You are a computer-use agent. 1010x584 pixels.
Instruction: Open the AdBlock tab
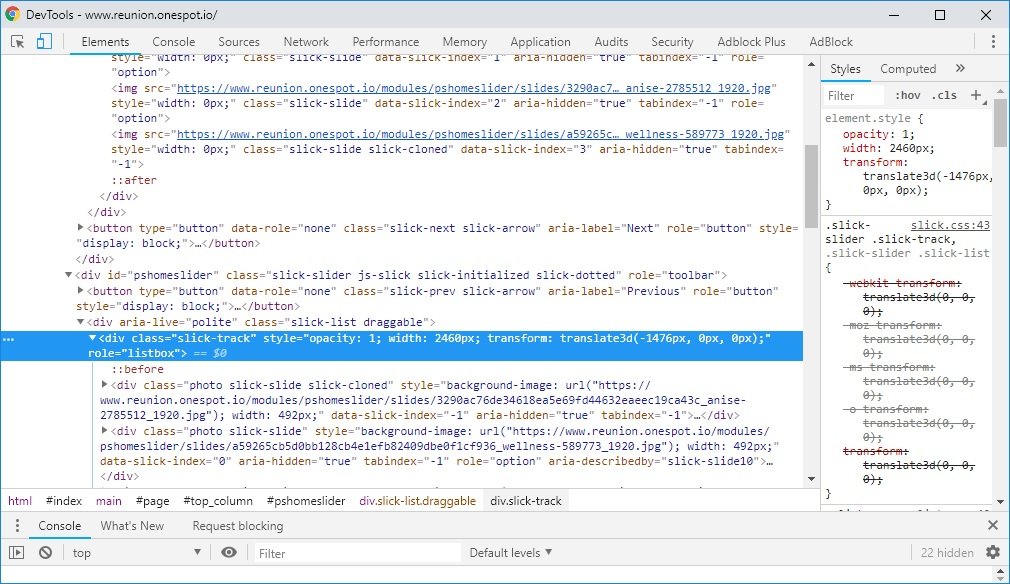(x=831, y=42)
